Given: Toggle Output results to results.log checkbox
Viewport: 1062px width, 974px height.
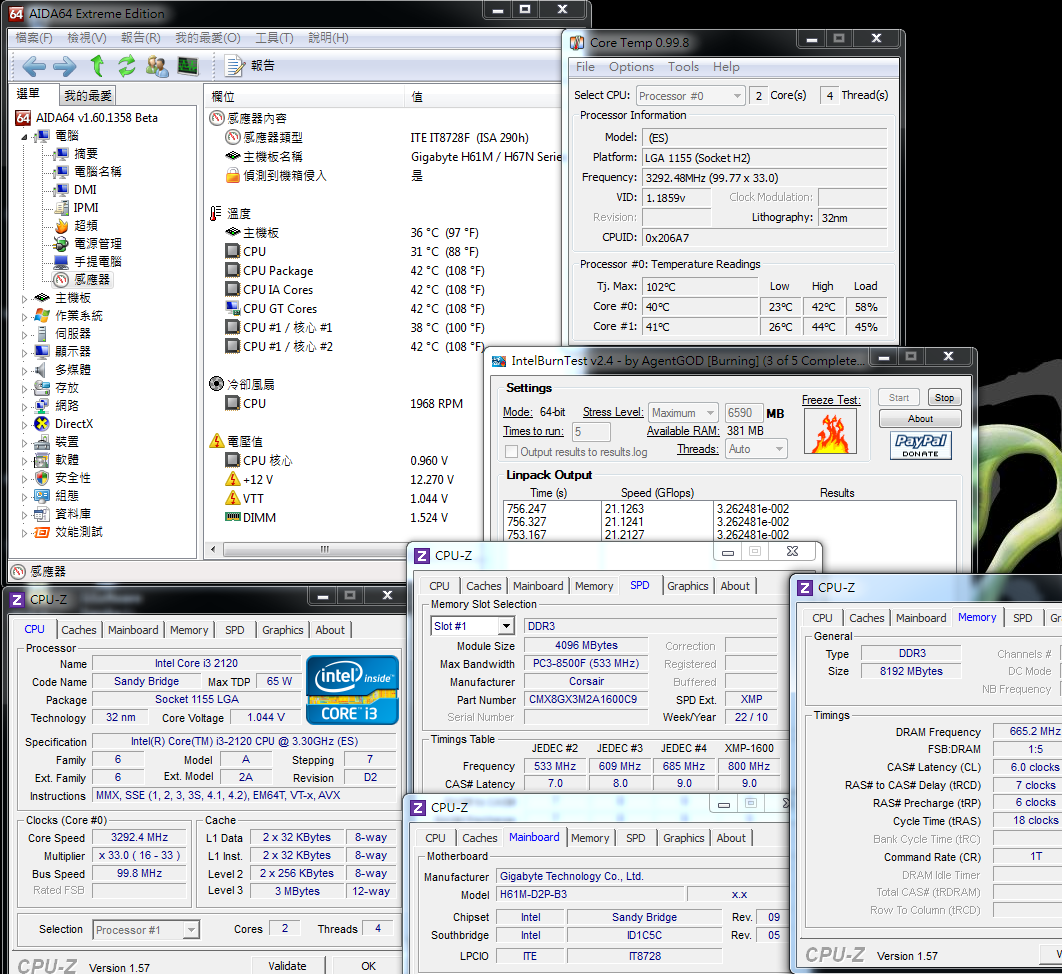Looking at the screenshot, I should pyautogui.click(x=511, y=452).
